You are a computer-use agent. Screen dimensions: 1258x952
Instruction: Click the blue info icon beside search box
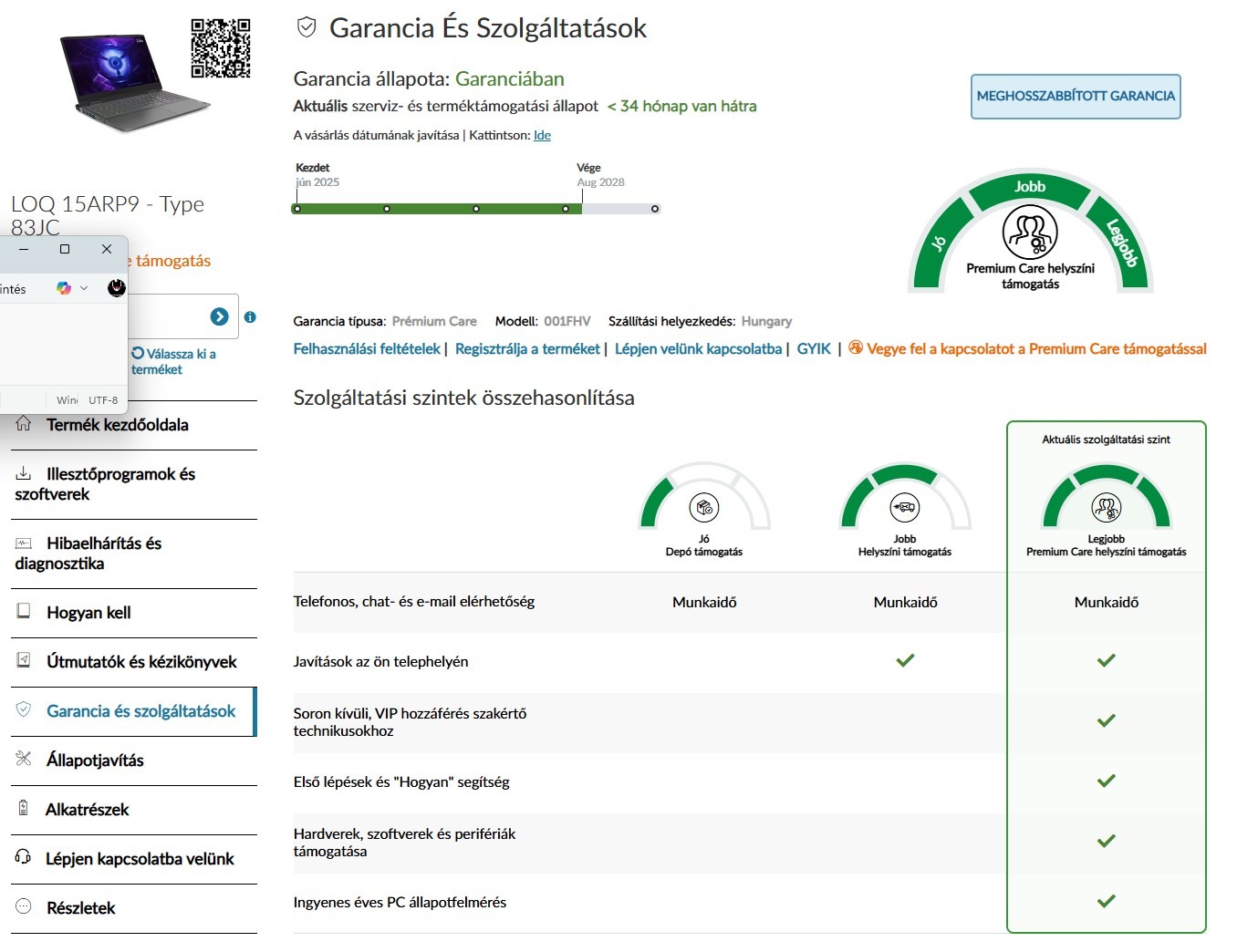pyautogui.click(x=250, y=316)
